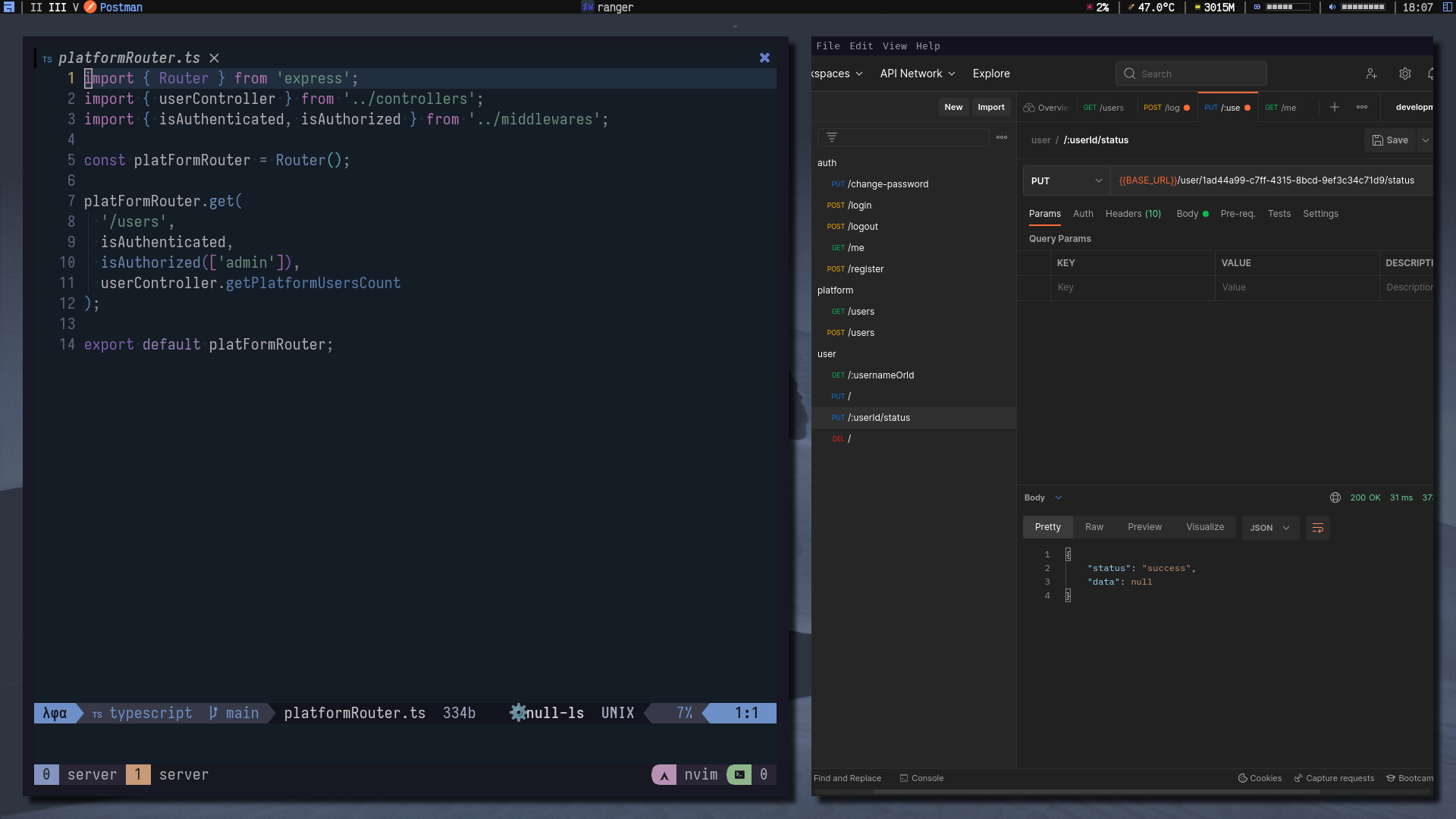Open Cookies manager in the footer

1260,778
